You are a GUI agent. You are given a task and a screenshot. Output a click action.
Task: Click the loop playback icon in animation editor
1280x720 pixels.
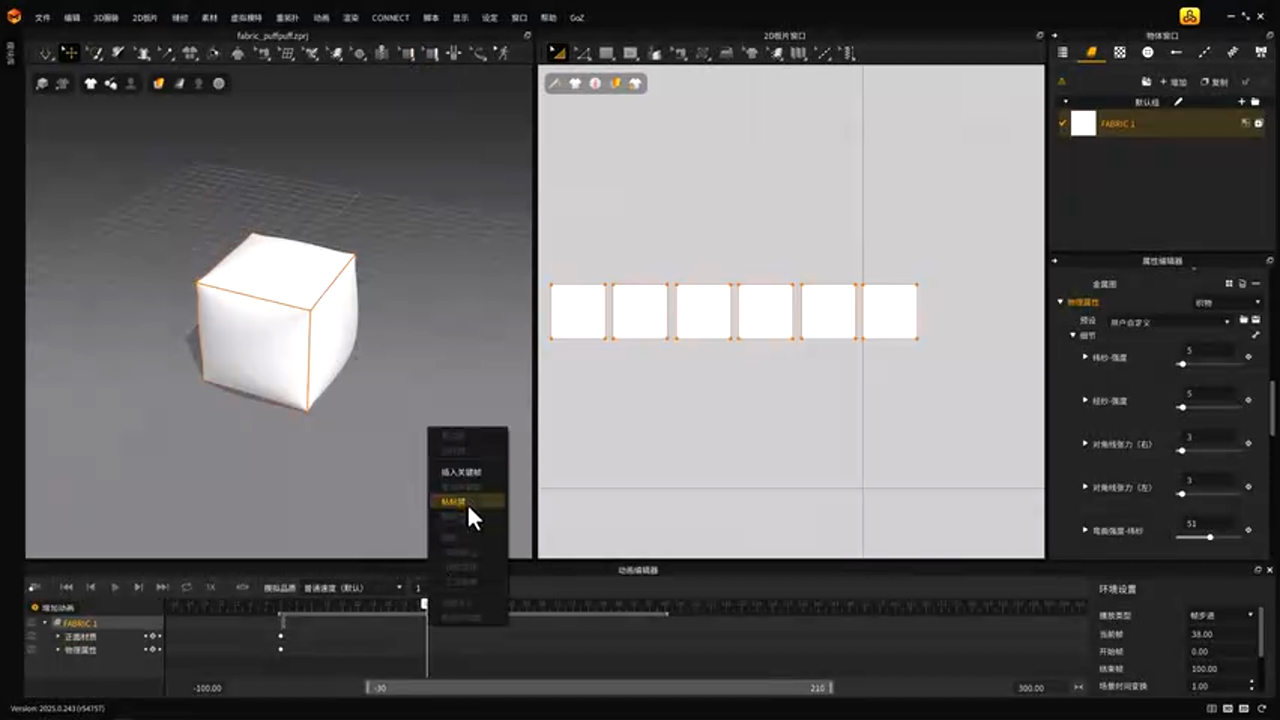click(186, 587)
